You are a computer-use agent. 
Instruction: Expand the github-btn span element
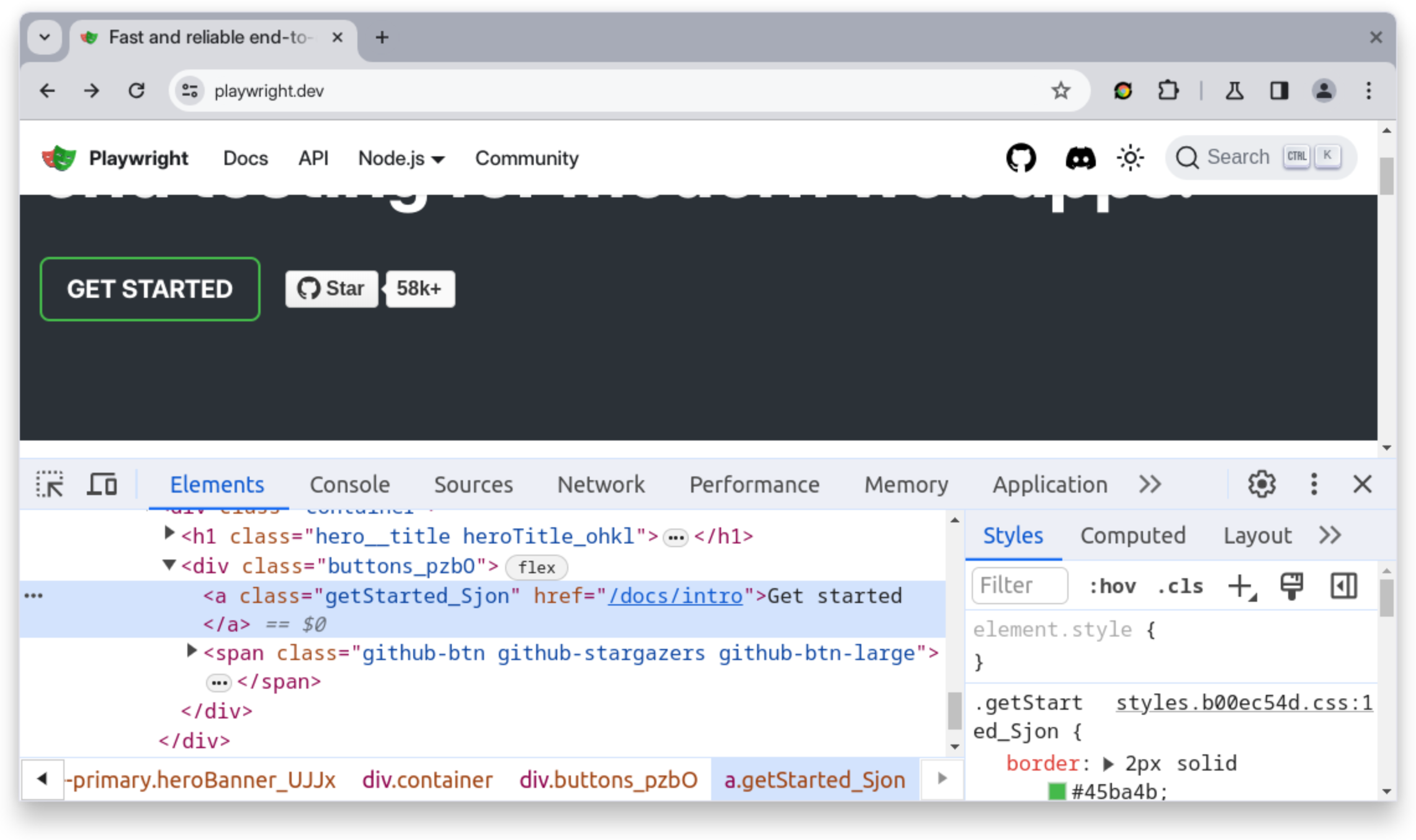tap(189, 653)
